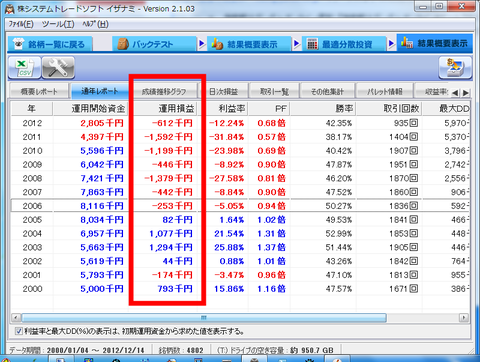Screen dimensions: 480x362
Task: Open the ﾌｧｲﾙ(F) menu
Action: 21,24
